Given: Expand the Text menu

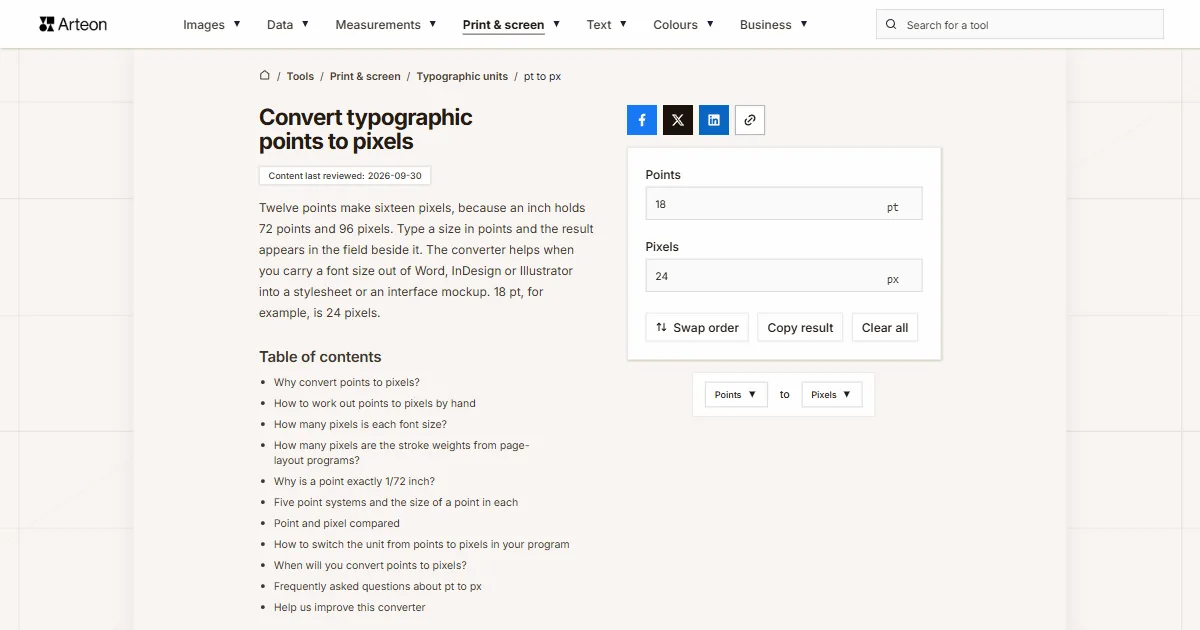Looking at the screenshot, I should pos(607,25).
